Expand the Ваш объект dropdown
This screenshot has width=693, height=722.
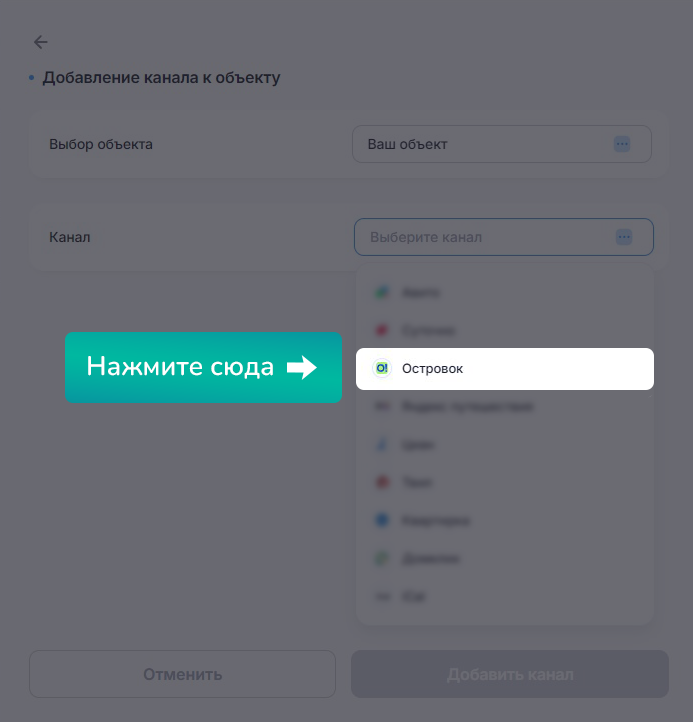(x=502, y=144)
